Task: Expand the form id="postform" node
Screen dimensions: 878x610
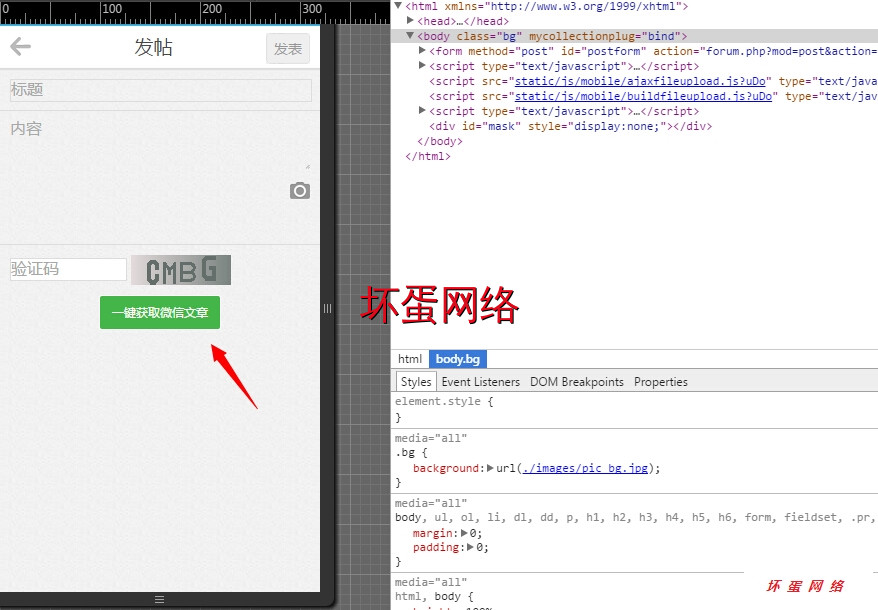Action: point(422,50)
